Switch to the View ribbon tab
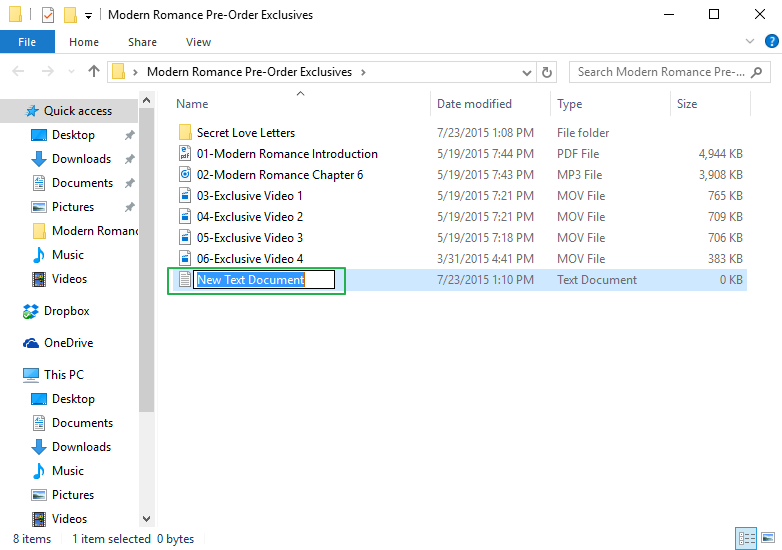Viewport: 782px width, 550px height. coord(198,42)
